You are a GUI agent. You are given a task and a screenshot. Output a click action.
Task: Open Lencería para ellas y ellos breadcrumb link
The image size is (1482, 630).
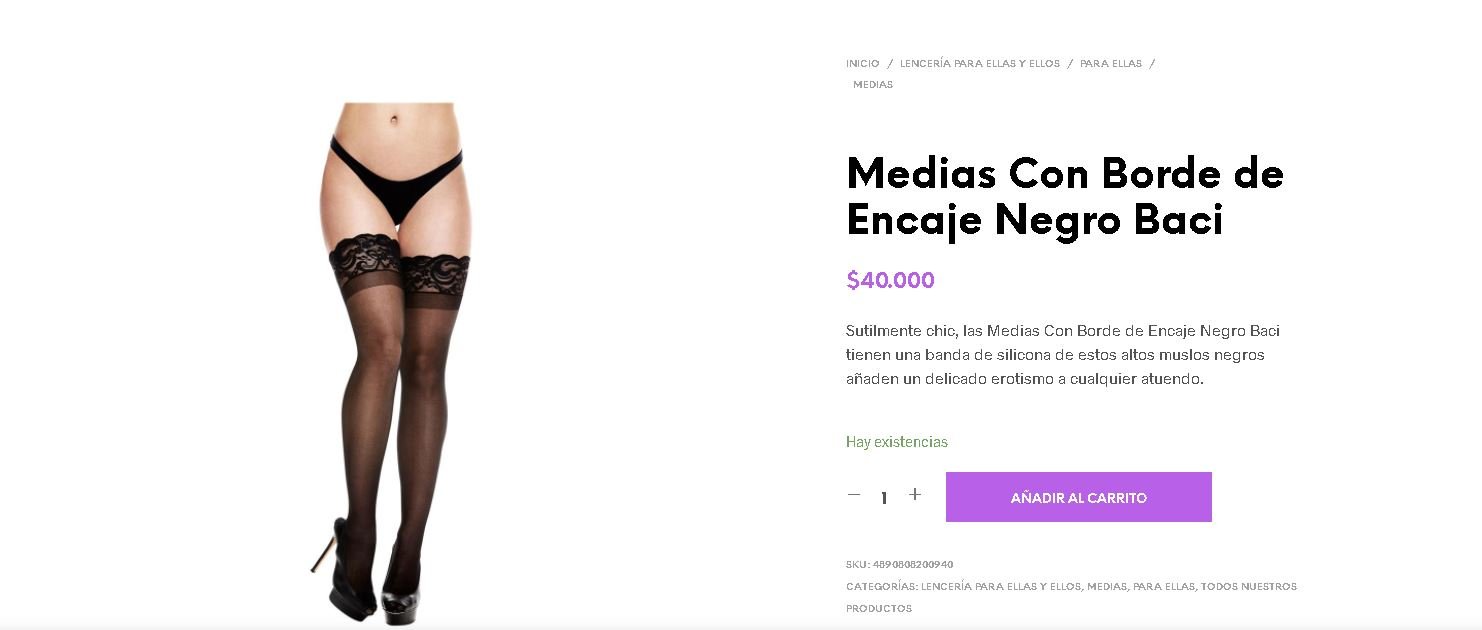(980, 63)
